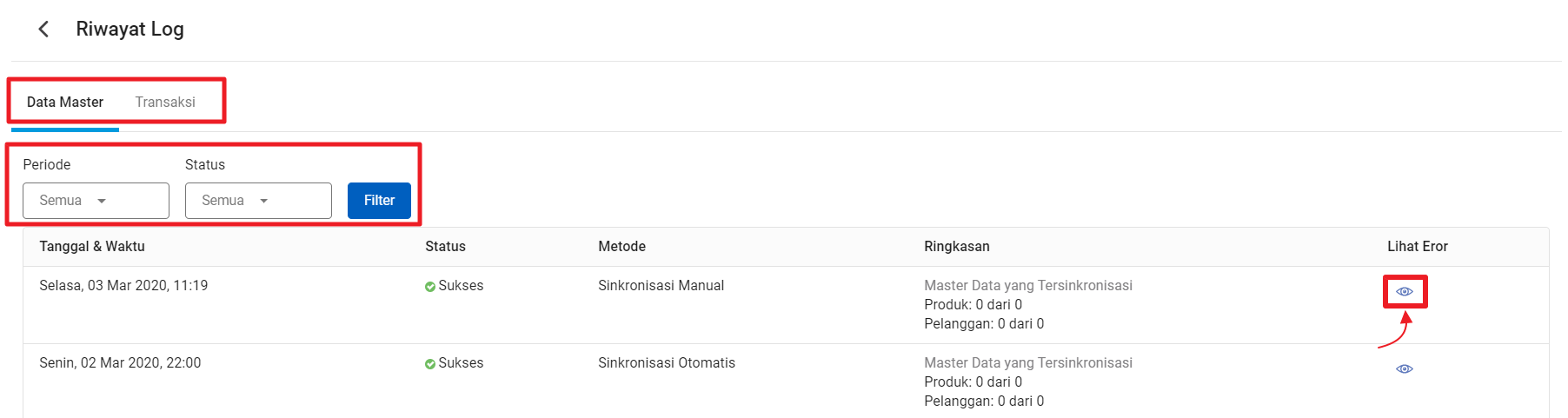The width and height of the screenshot is (1568, 418).
Task: Select the Sinkronisasi Otomatis log row
Action: pos(786,382)
